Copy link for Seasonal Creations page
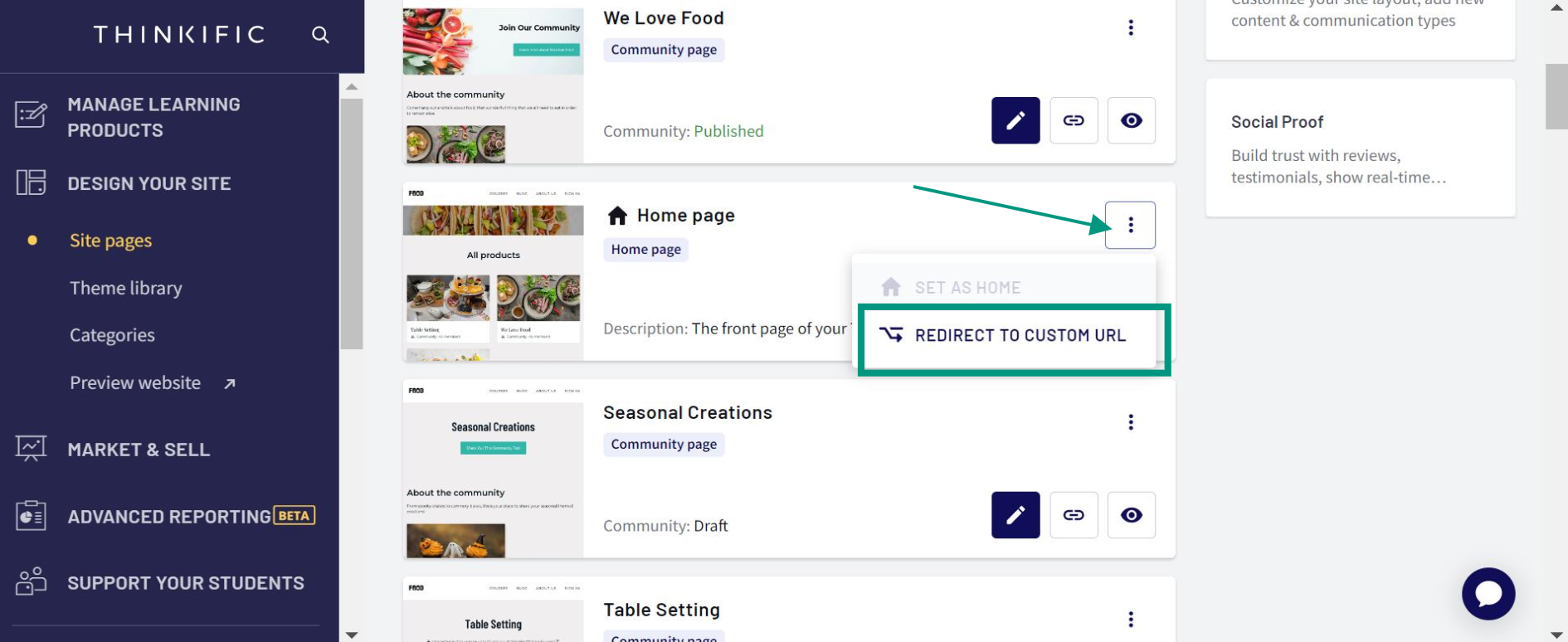 click(x=1074, y=515)
